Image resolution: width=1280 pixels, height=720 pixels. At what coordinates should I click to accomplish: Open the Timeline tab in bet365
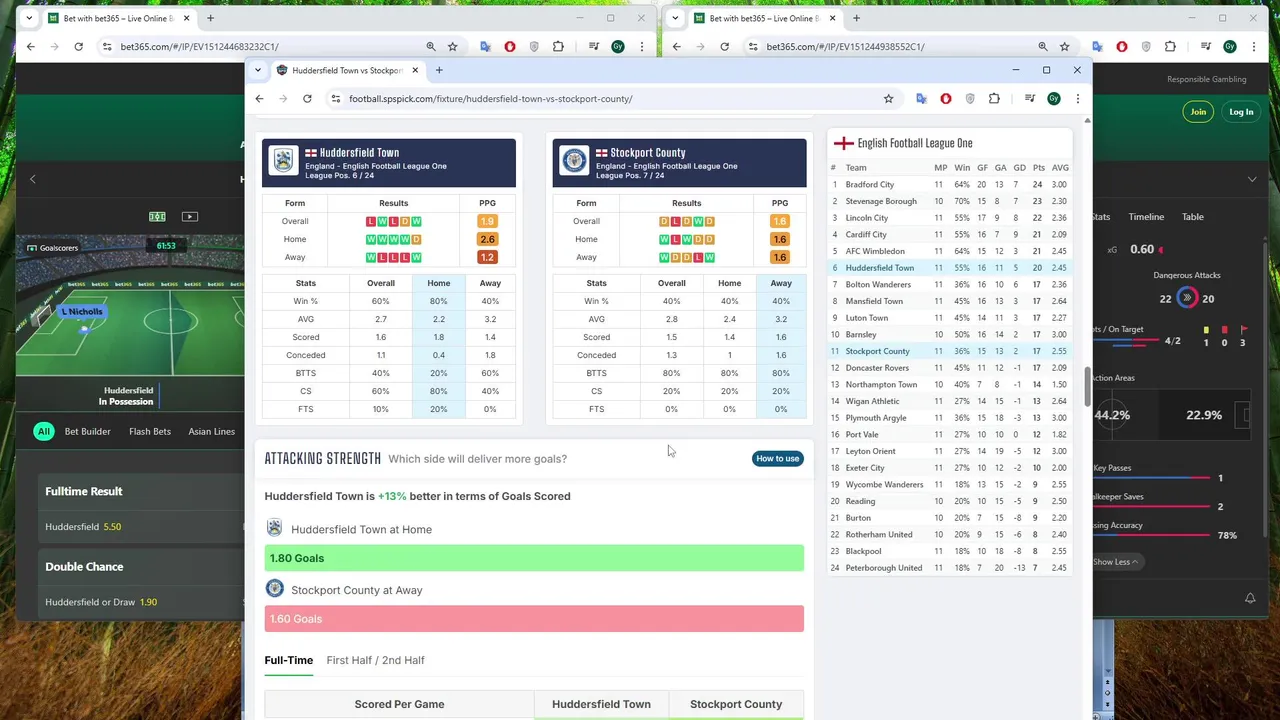(1146, 216)
